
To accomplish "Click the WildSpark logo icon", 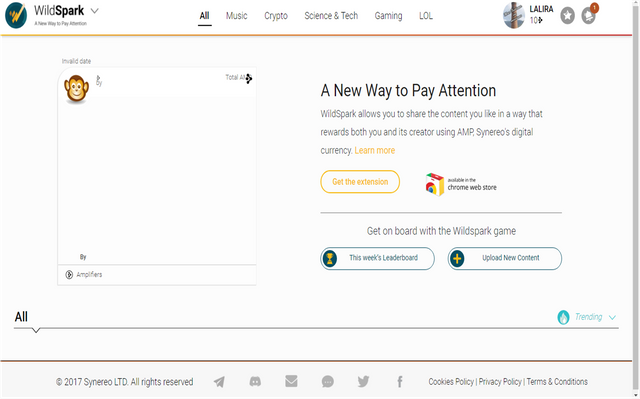I will 16,15.
